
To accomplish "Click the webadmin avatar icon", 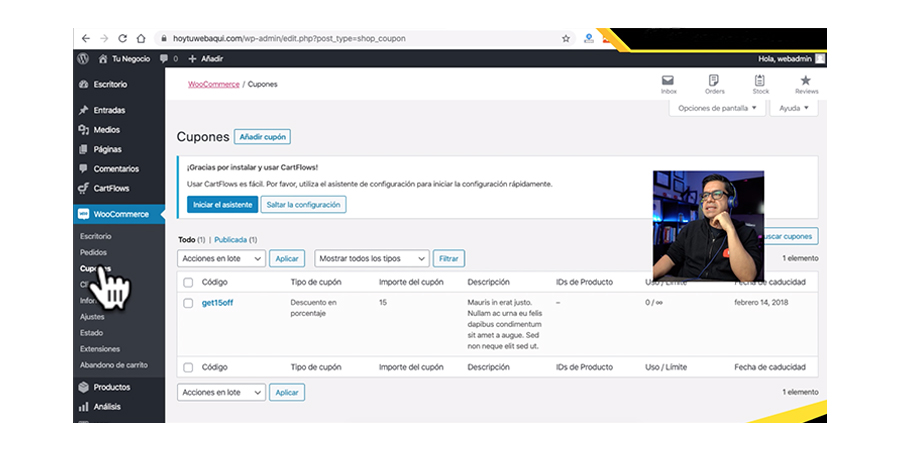I will (x=820, y=59).
